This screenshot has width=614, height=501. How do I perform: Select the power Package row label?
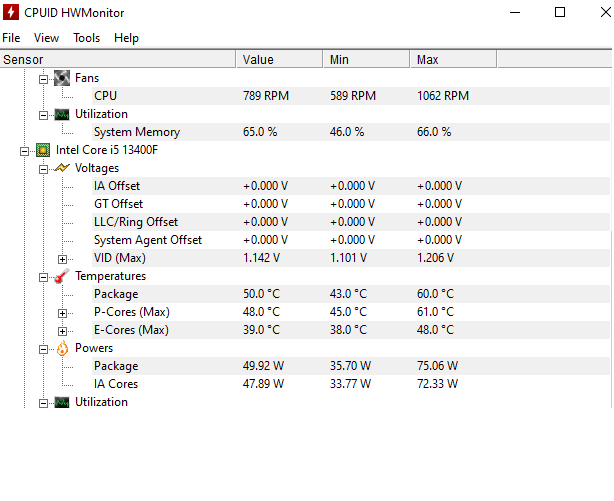point(116,366)
